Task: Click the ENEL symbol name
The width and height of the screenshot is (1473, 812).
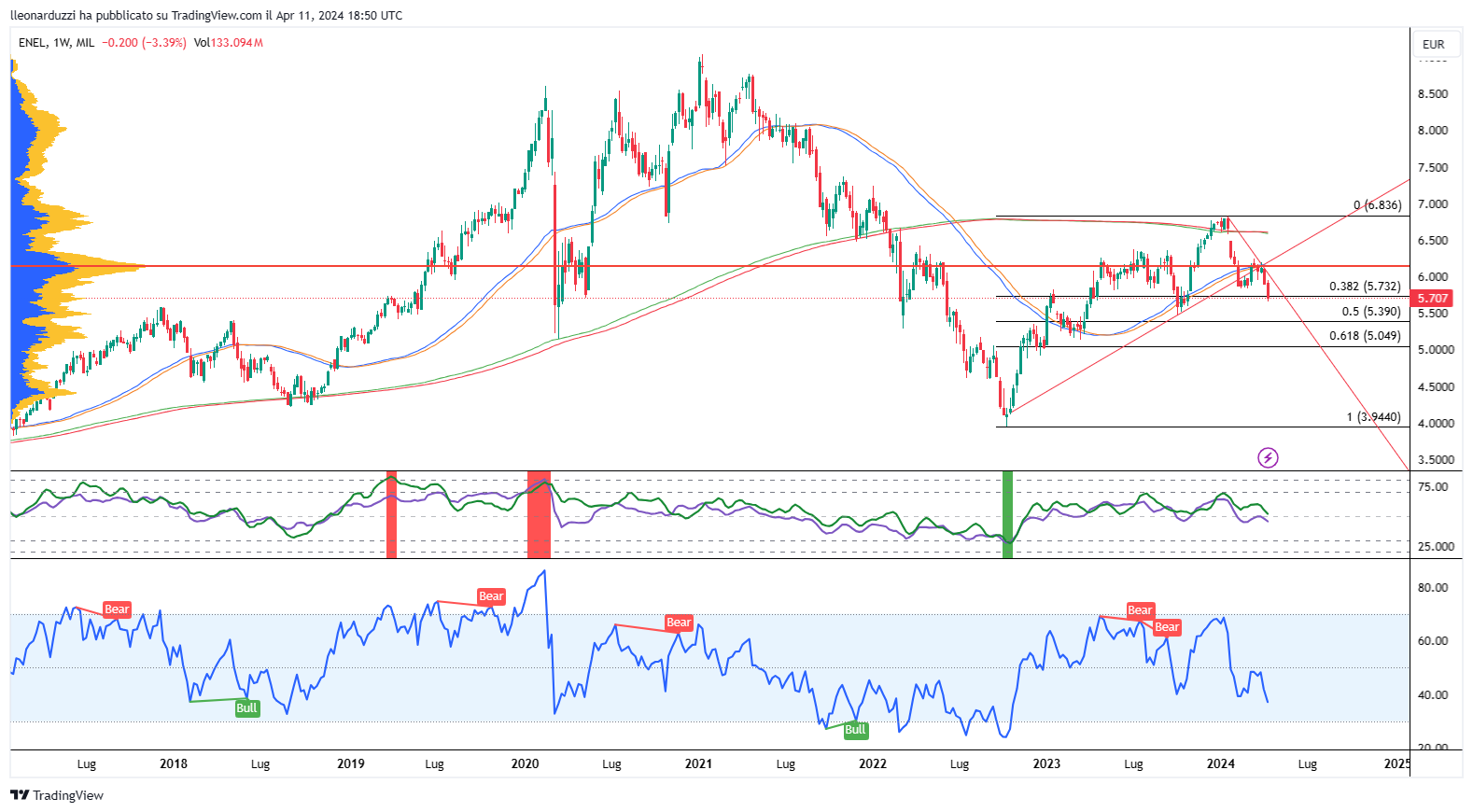Action: click(32, 43)
